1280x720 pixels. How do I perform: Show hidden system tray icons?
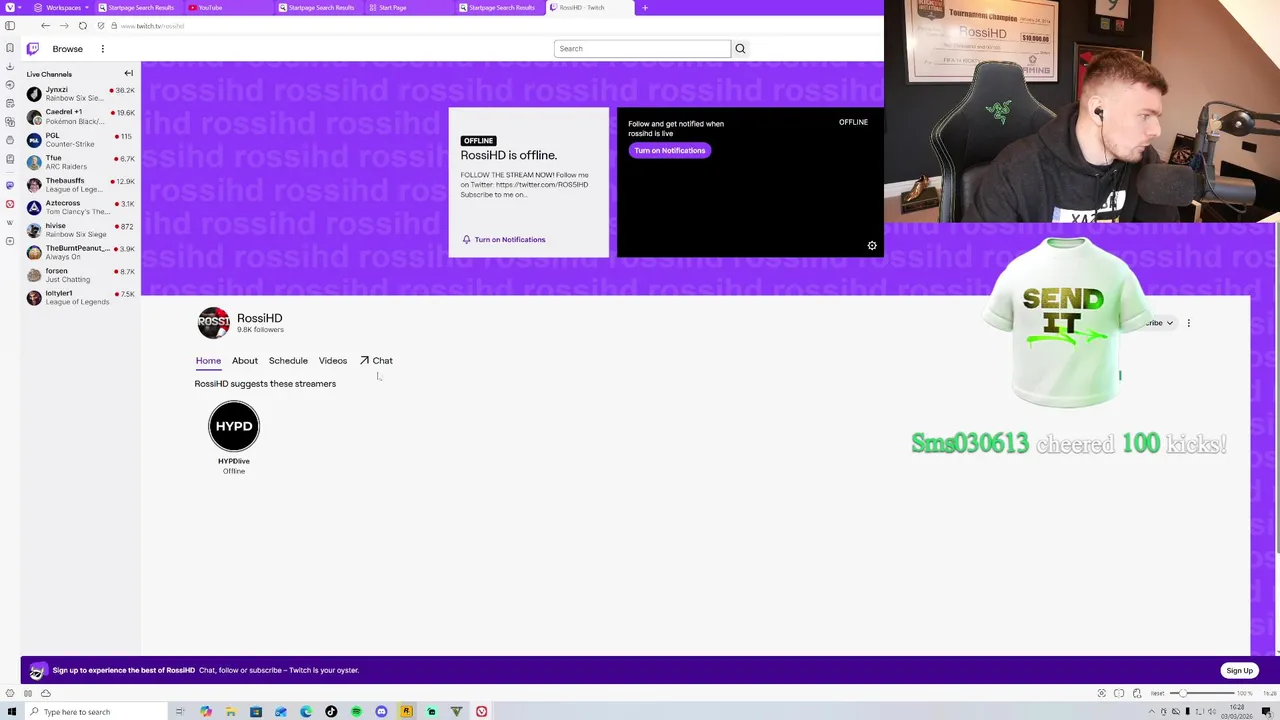click(1150, 711)
